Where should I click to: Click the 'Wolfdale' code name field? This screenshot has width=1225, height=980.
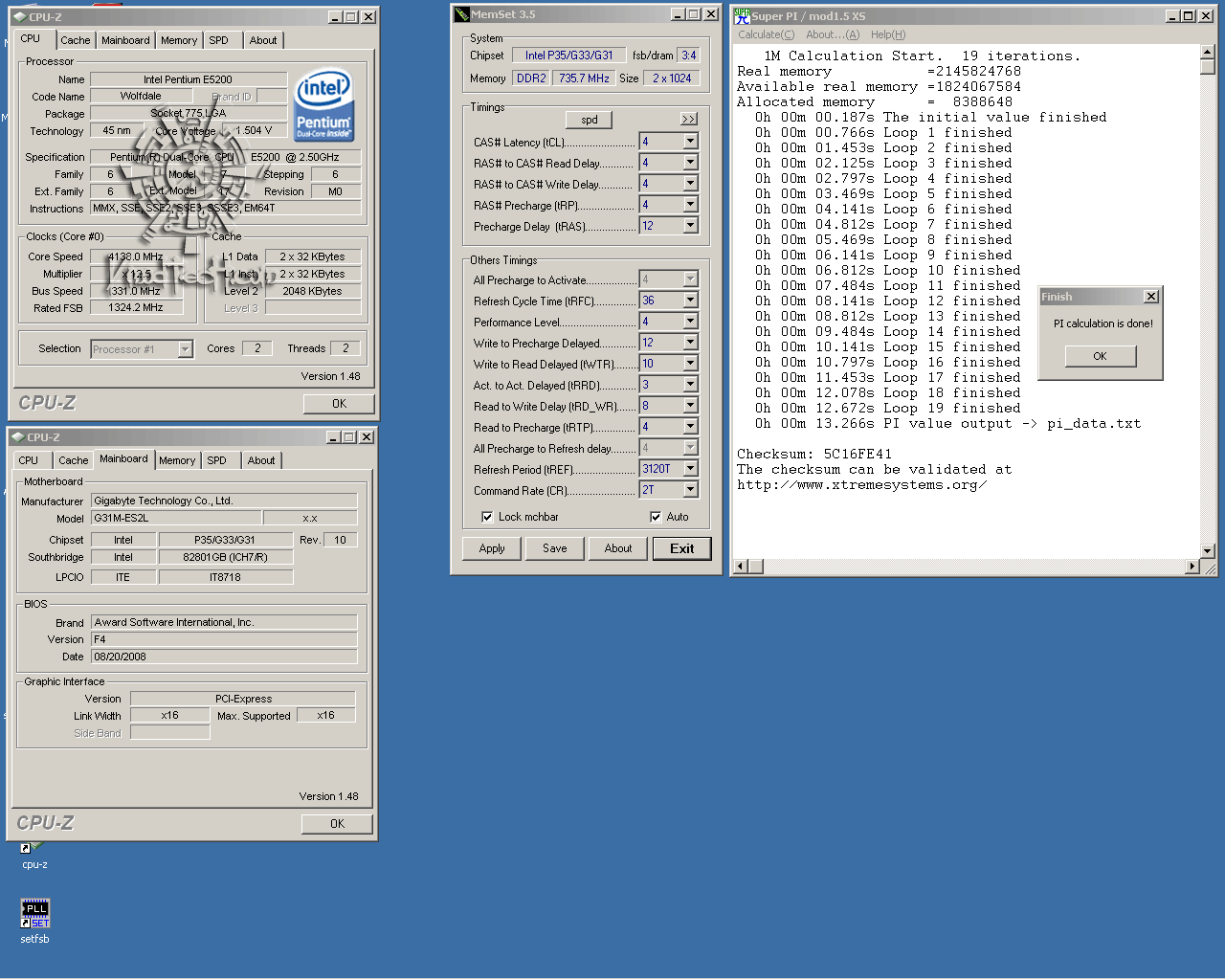pos(141,97)
